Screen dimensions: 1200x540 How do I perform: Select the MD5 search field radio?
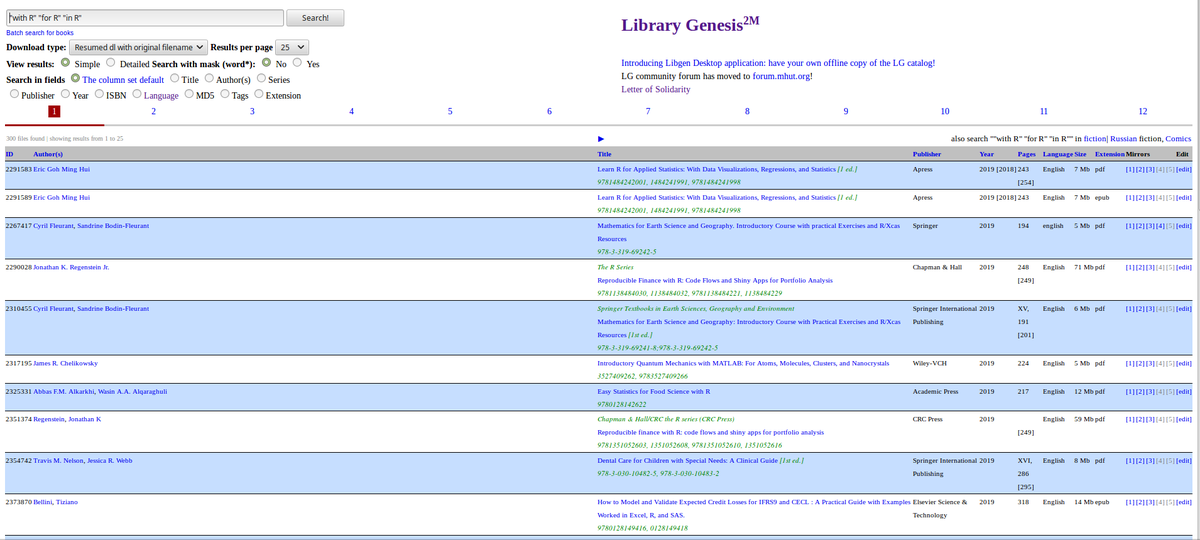pos(190,95)
